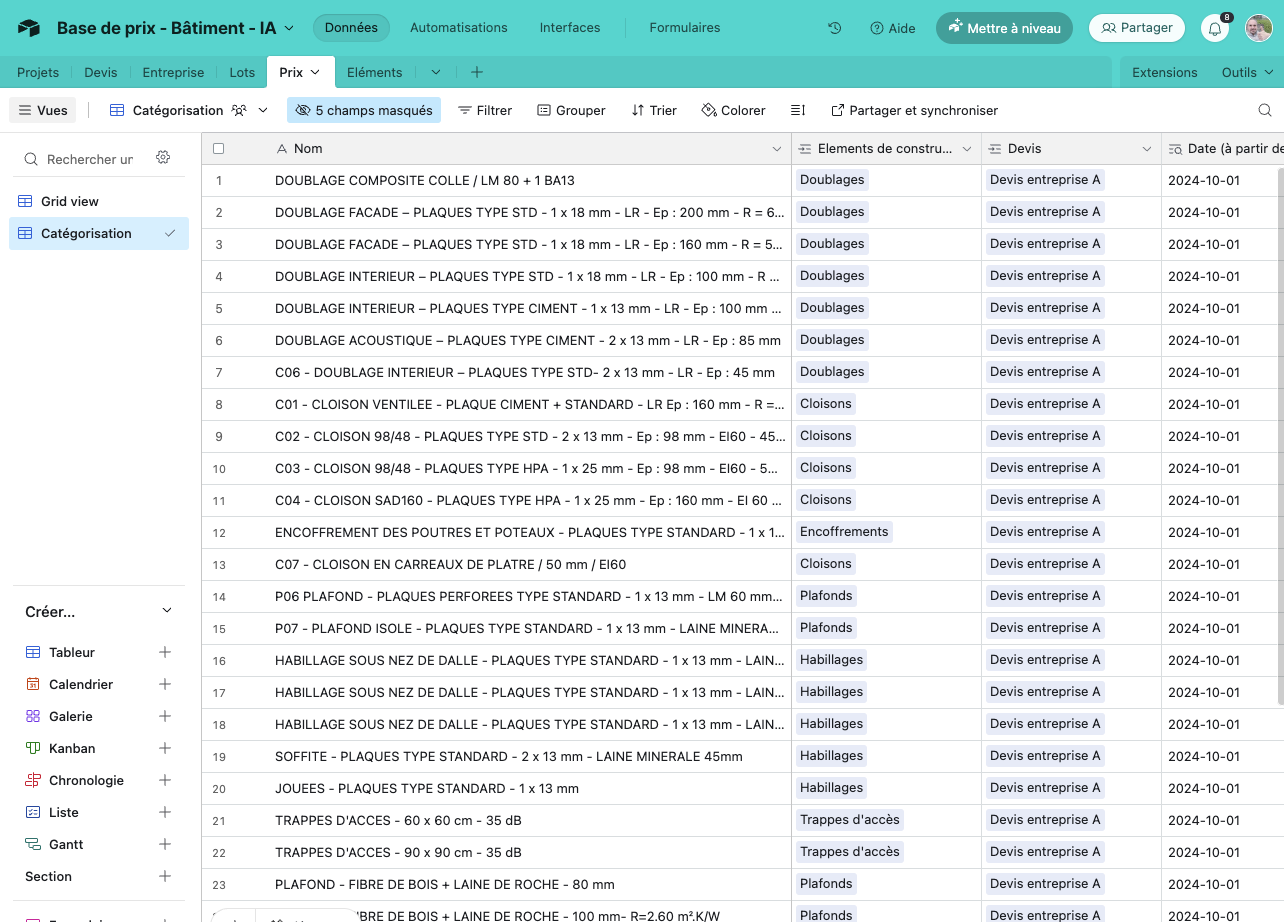Switch to the Devis table tab
Viewport: 1284px width, 922px height.
(x=100, y=72)
